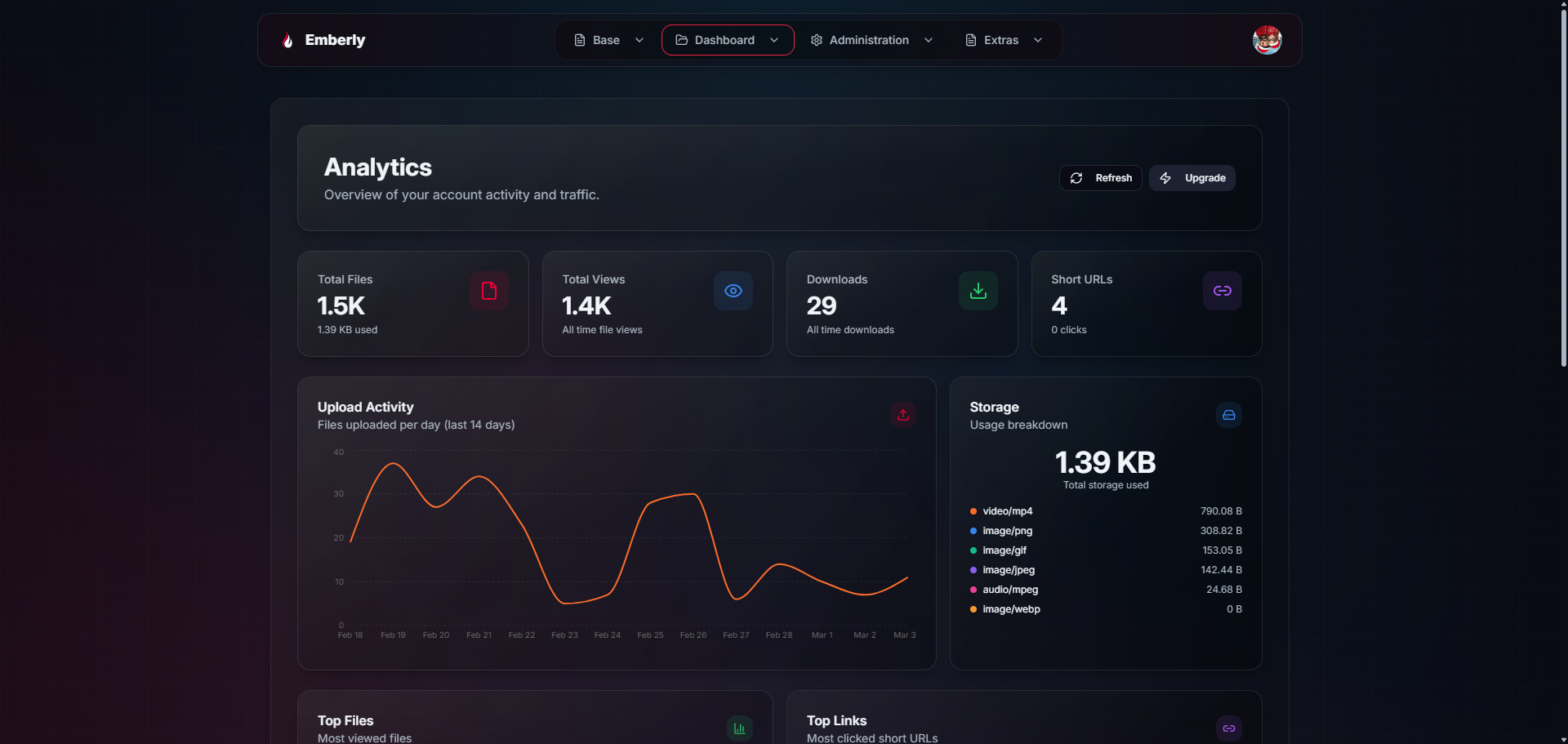Open the Dashboard menu
This screenshot has width=1568, height=744.
coord(728,40)
